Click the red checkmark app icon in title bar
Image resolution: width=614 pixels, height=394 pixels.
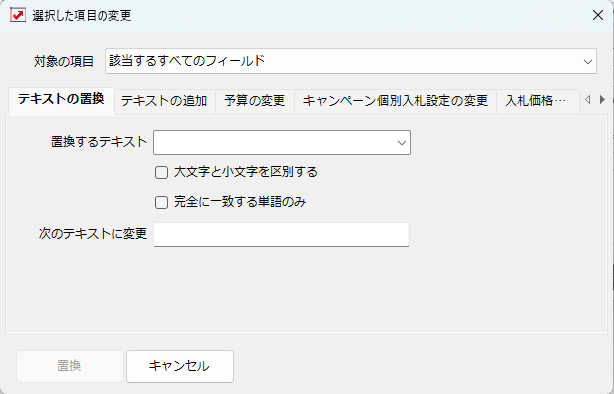(18, 15)
